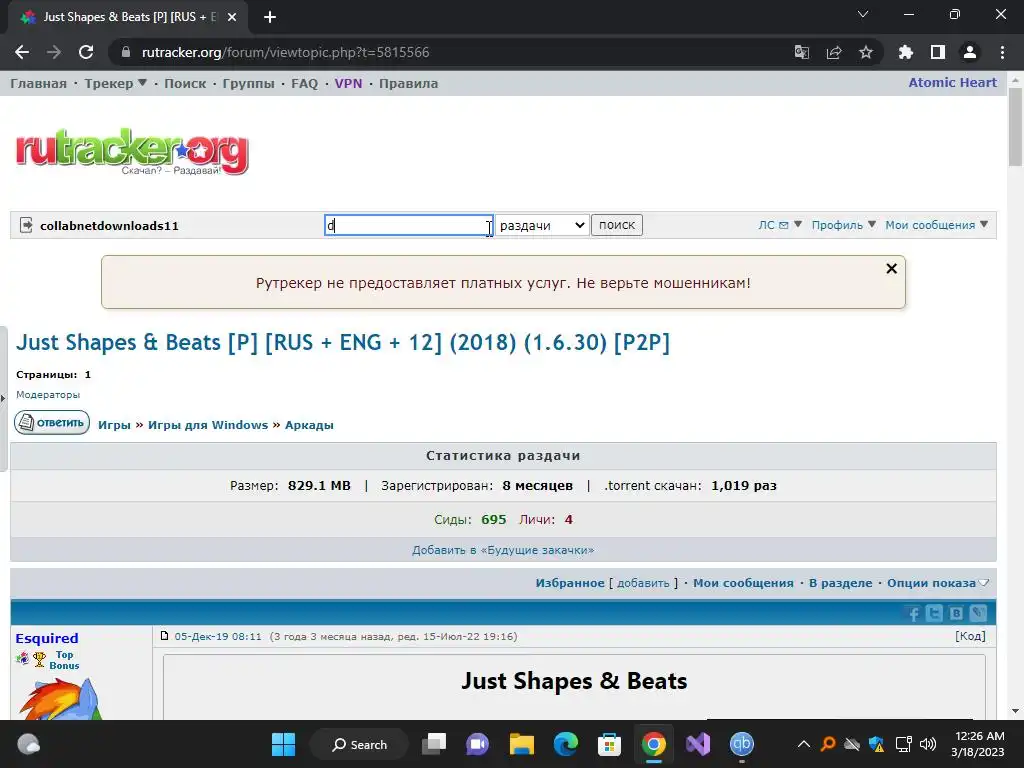The height and width of the screenshot is (768, 1024).
Task: Open Microsoft Store from the taskbar
Action: 609,744
